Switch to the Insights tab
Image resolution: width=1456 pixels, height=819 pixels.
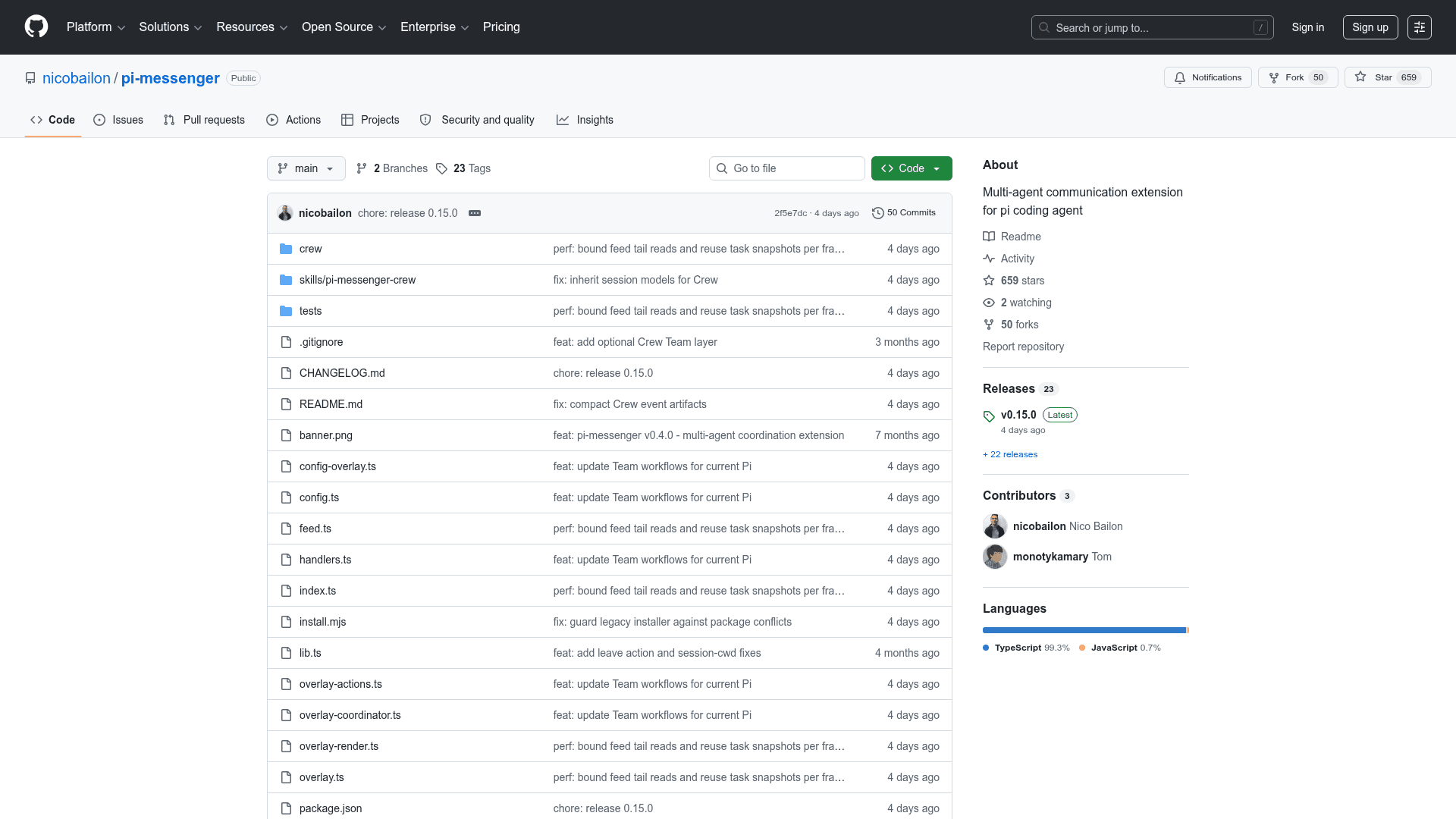coord(585,120)
